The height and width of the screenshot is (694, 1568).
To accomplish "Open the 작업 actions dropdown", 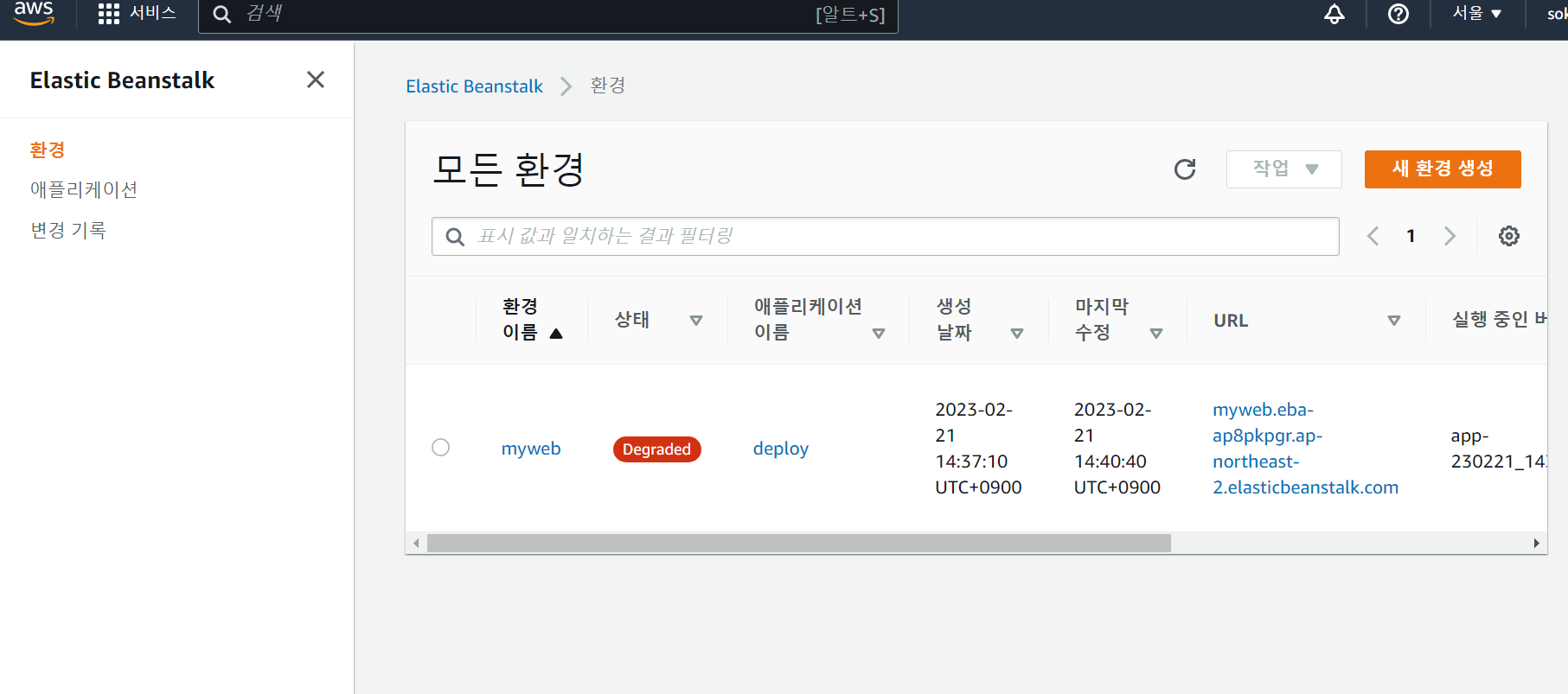I will [1284, 169].
